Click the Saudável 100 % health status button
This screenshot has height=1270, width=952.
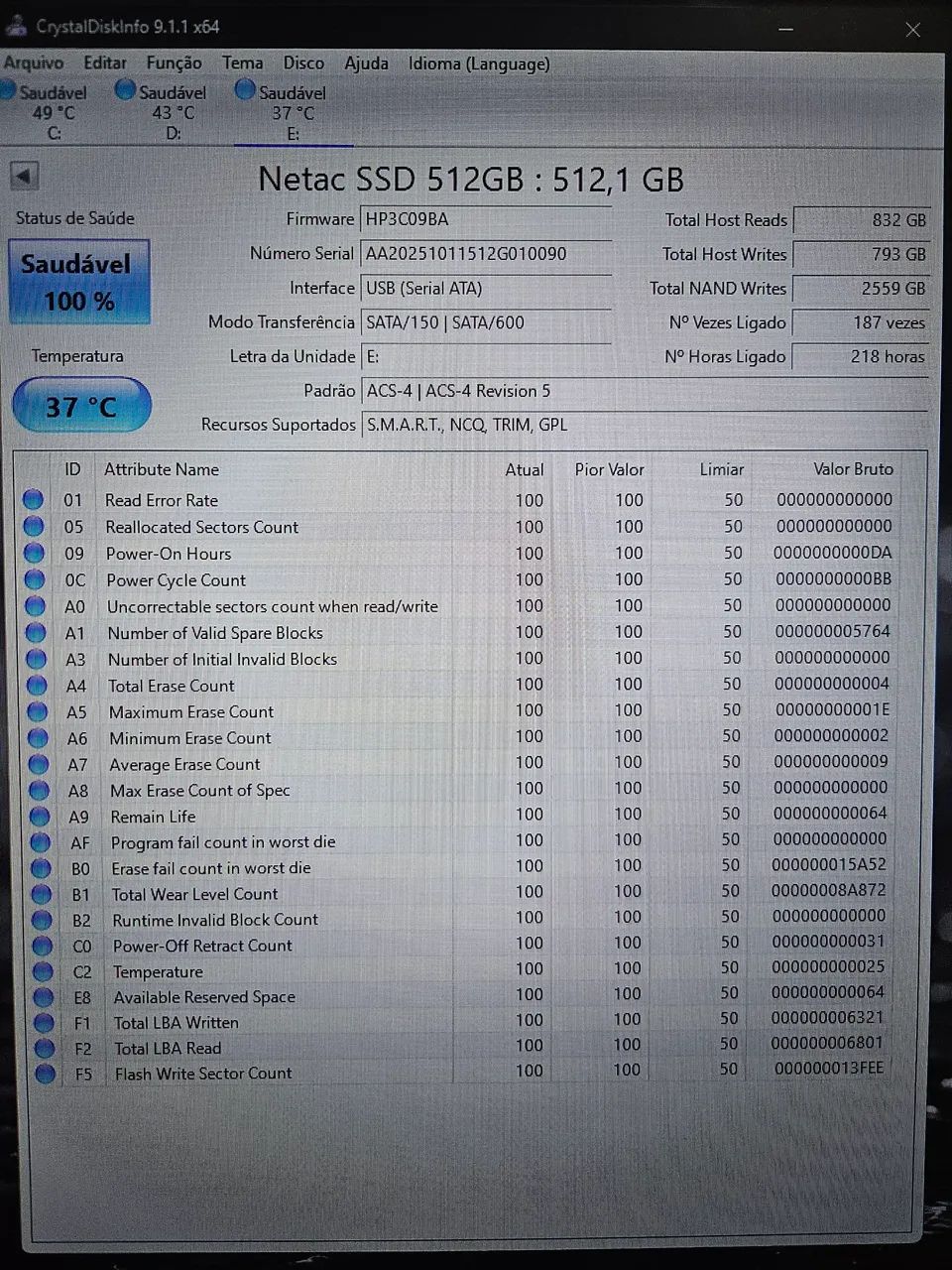pyautogui.click(x=79, y=282)
